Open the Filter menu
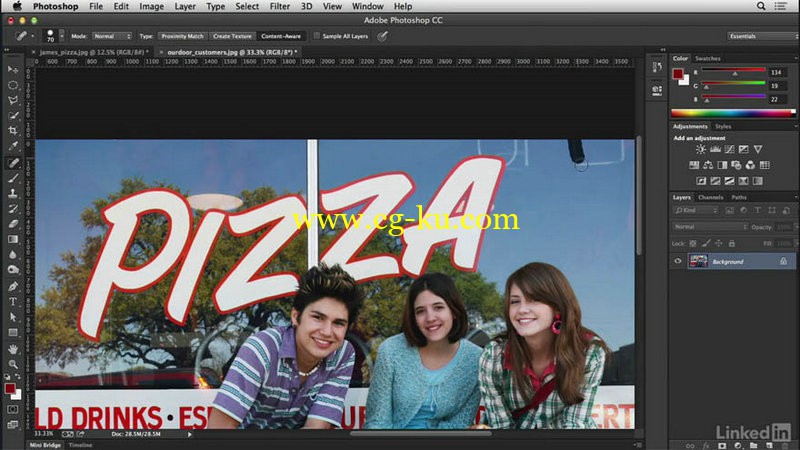This screenshot has width=800, height=450. click(280, 6)
